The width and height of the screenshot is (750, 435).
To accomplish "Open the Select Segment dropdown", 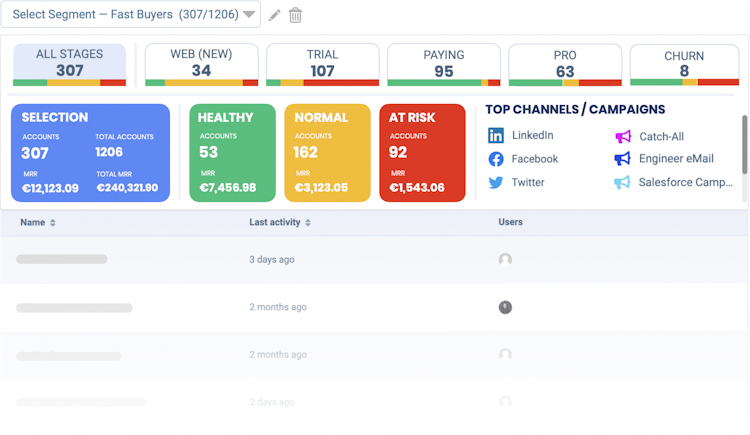I will click(x=131, y=14).
